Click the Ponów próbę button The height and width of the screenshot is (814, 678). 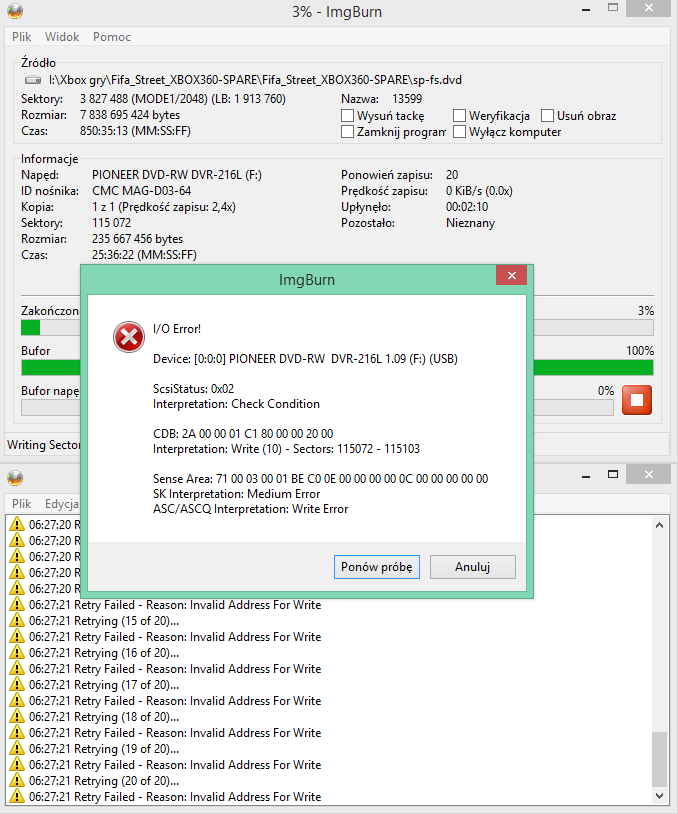pyautogui.click(x=376, y=567)
